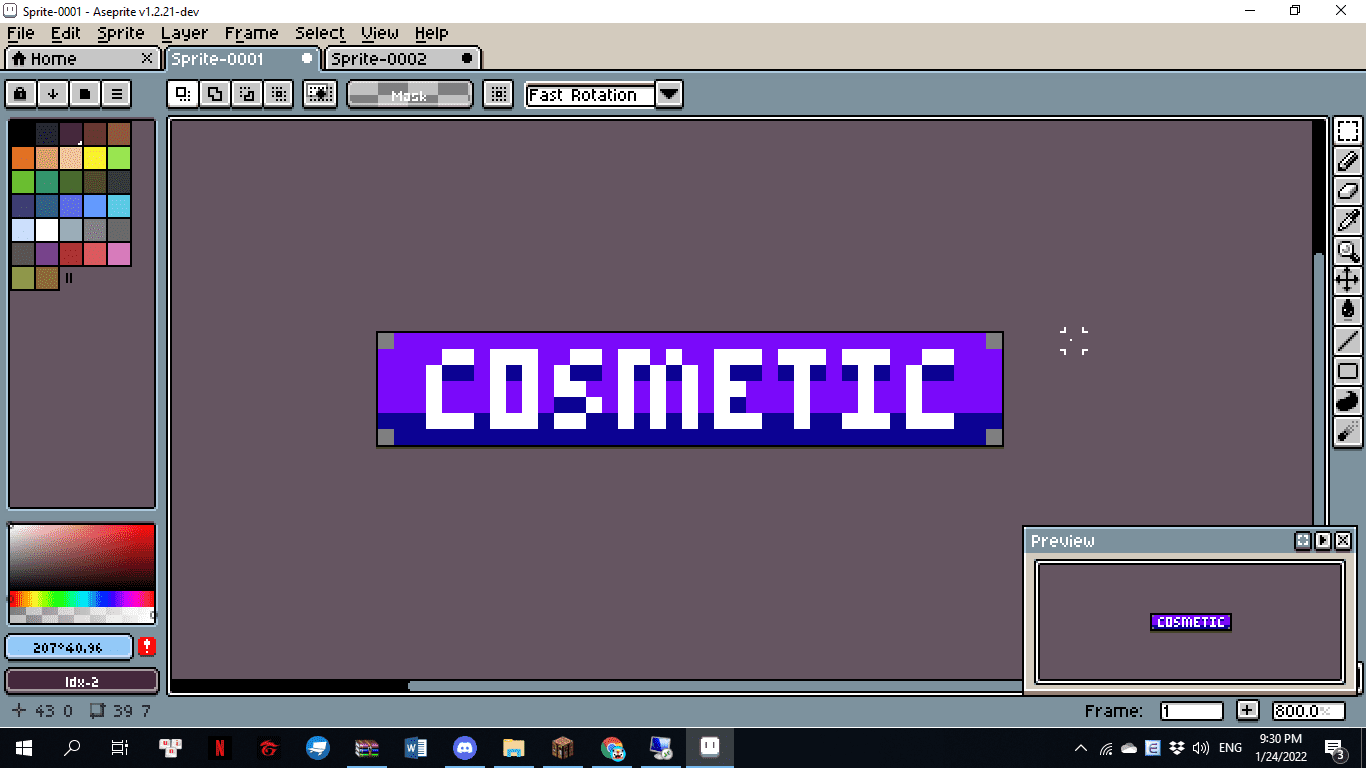
Task: Select the Hand tool for scrolling
Action: [1348, 280]
